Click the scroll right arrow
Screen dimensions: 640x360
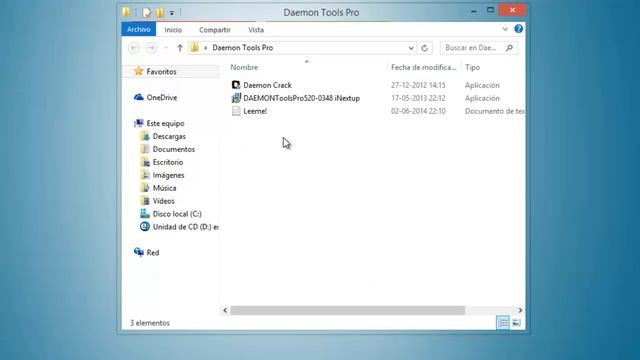pos(520,311)
